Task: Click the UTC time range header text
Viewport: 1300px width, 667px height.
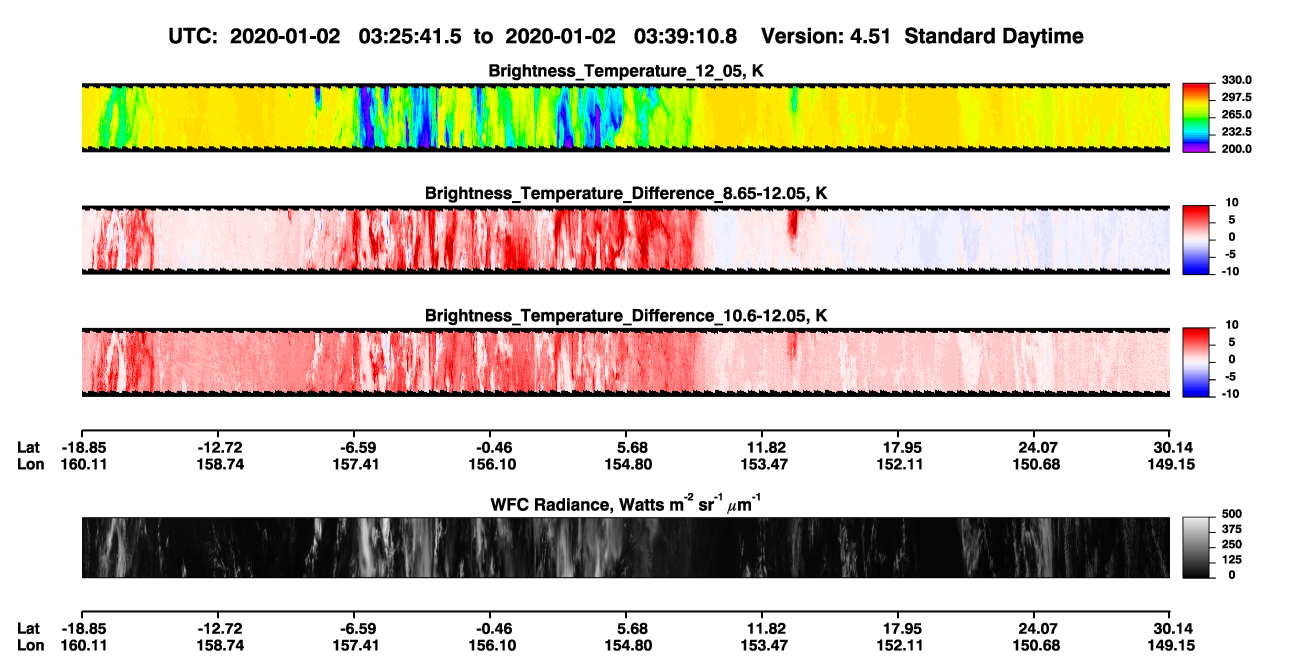Action: [x=453, y=37]
